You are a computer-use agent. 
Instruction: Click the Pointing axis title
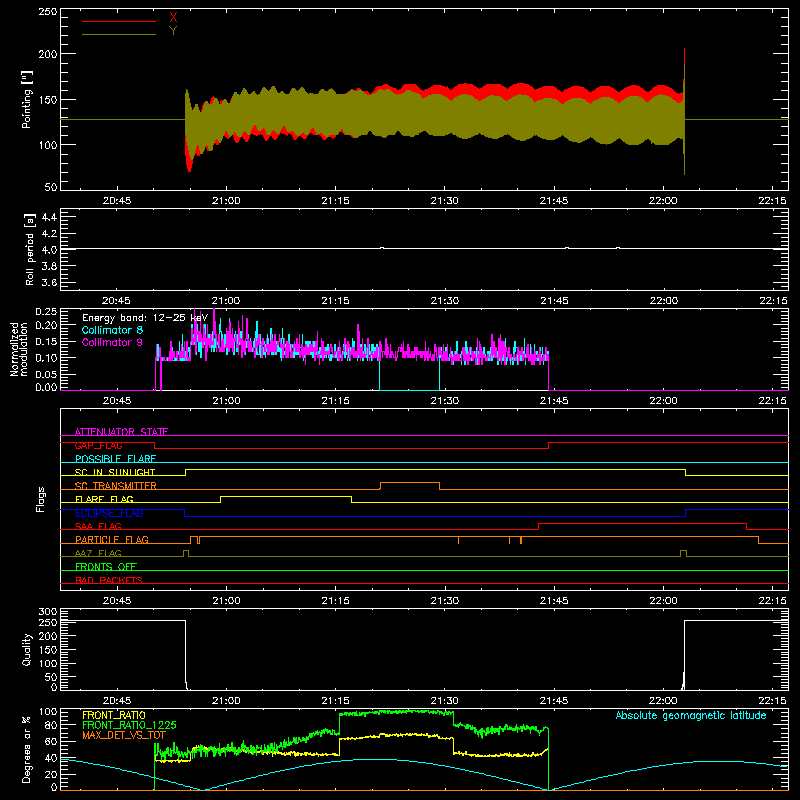tap(27, 99)
